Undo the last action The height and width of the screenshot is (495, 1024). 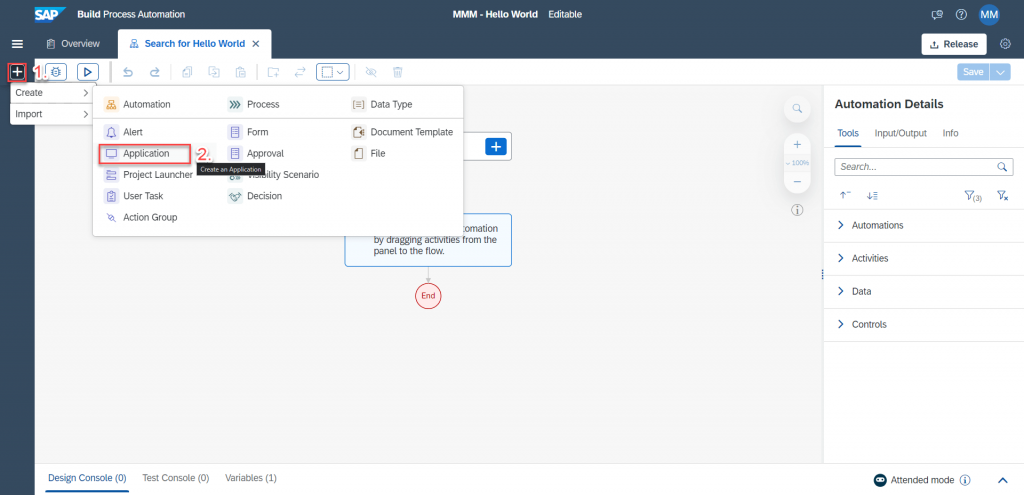coord(128,72)
